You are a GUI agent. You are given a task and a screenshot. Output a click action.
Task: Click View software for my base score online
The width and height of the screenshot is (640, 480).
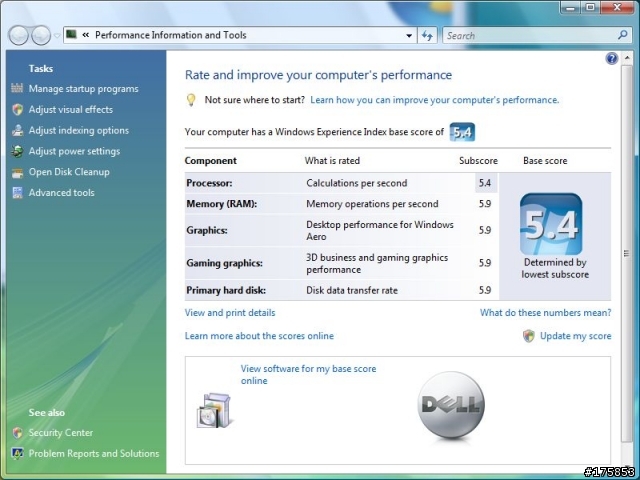point(308,375)
